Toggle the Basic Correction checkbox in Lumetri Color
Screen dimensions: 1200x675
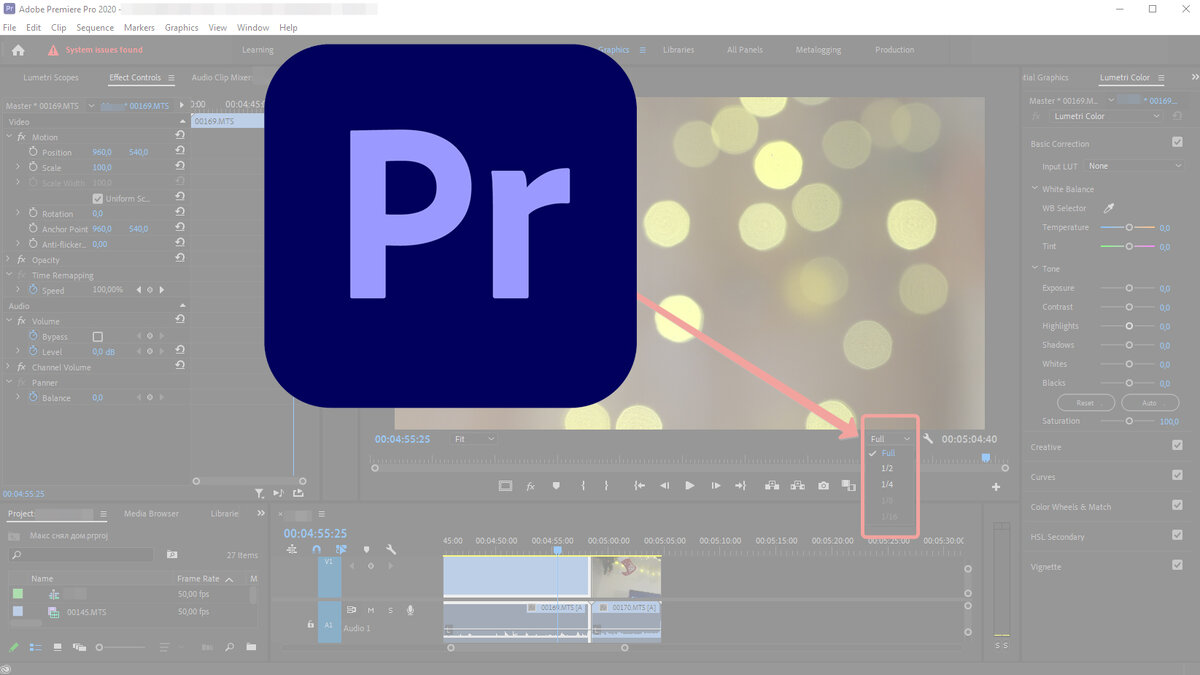coord(1177,143)
